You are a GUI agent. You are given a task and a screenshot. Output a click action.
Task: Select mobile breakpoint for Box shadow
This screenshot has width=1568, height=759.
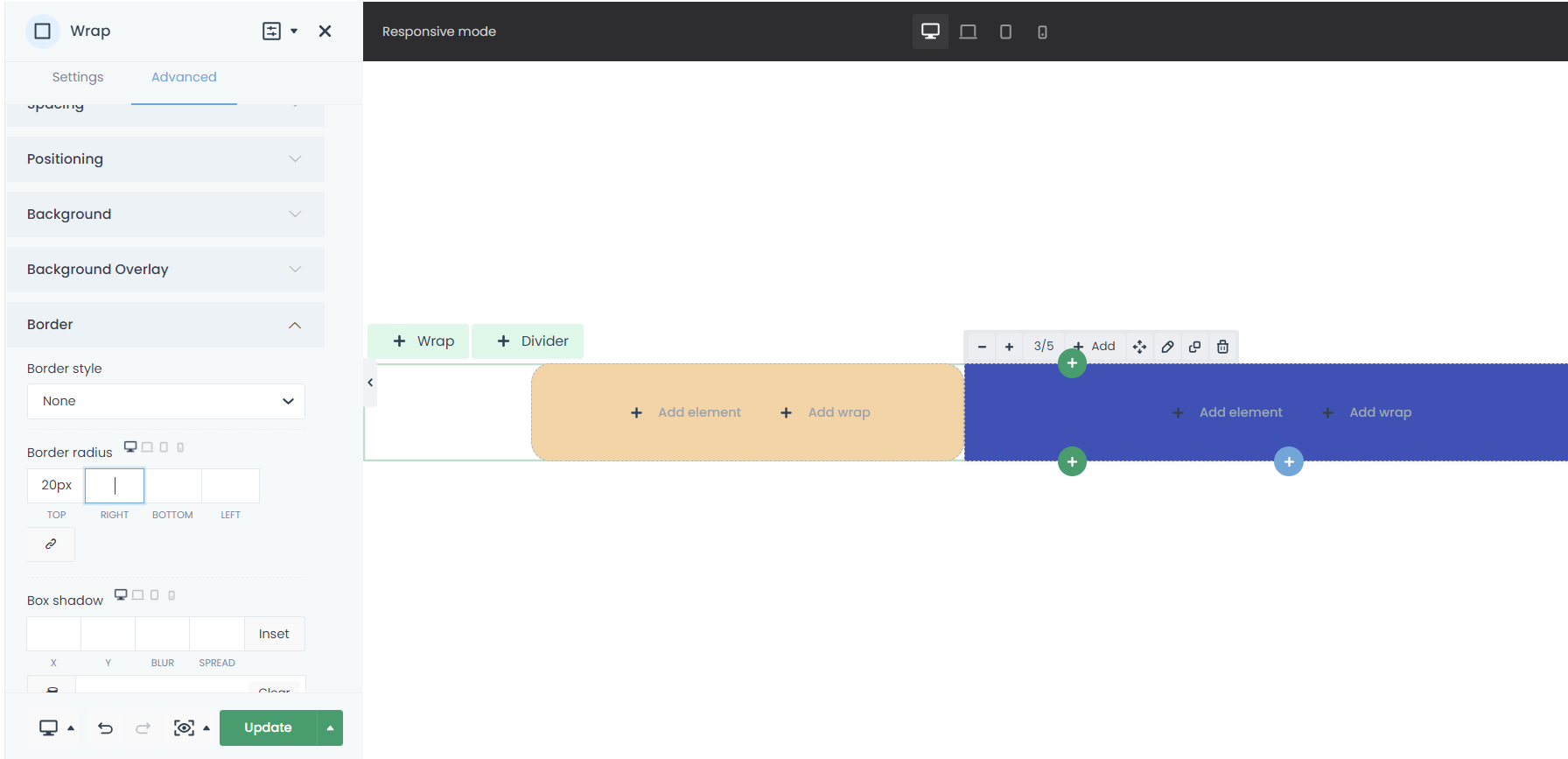point(171,595)
